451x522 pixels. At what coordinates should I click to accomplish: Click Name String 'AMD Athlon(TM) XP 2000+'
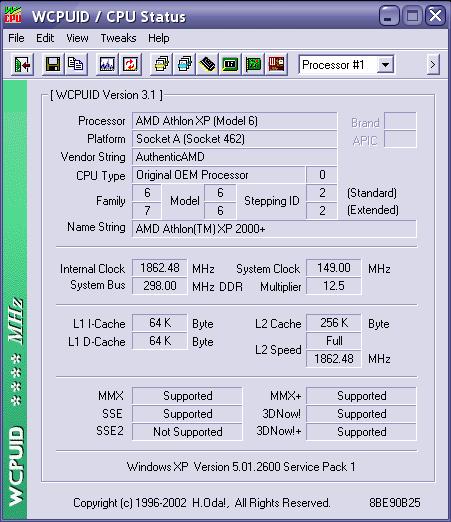274,229
